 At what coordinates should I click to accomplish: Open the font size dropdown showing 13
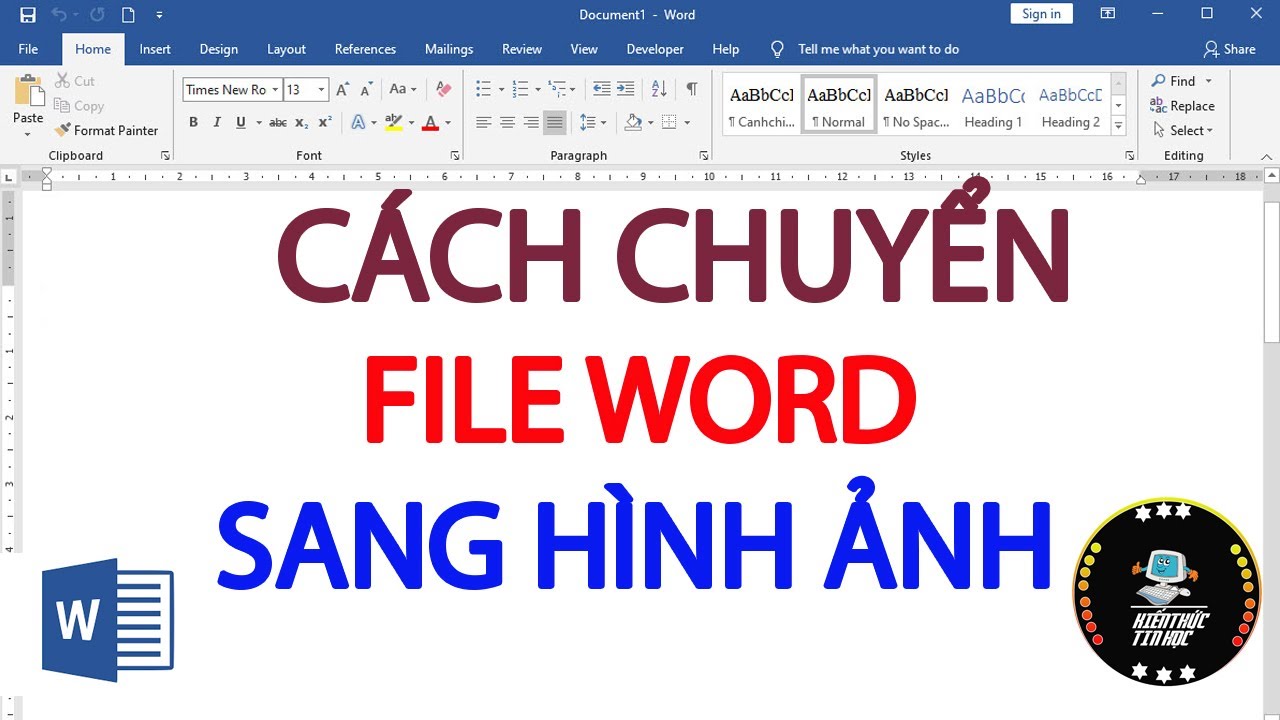[x=321, y=90]
